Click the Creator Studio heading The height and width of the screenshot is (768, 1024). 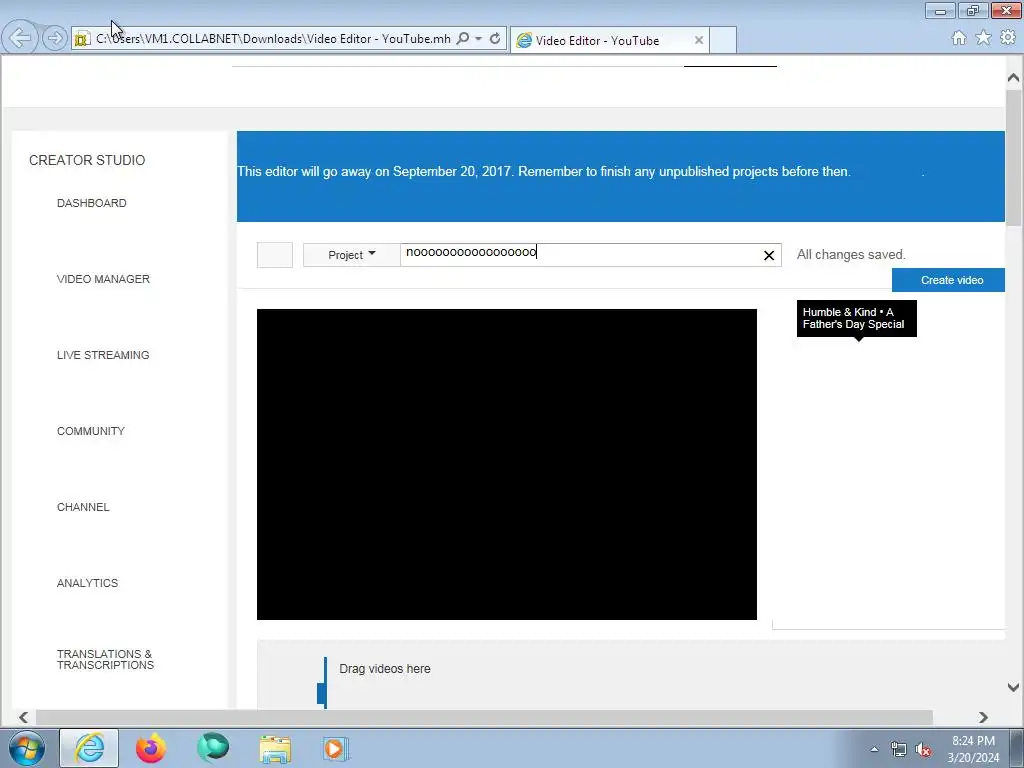(x=87, y=161)
